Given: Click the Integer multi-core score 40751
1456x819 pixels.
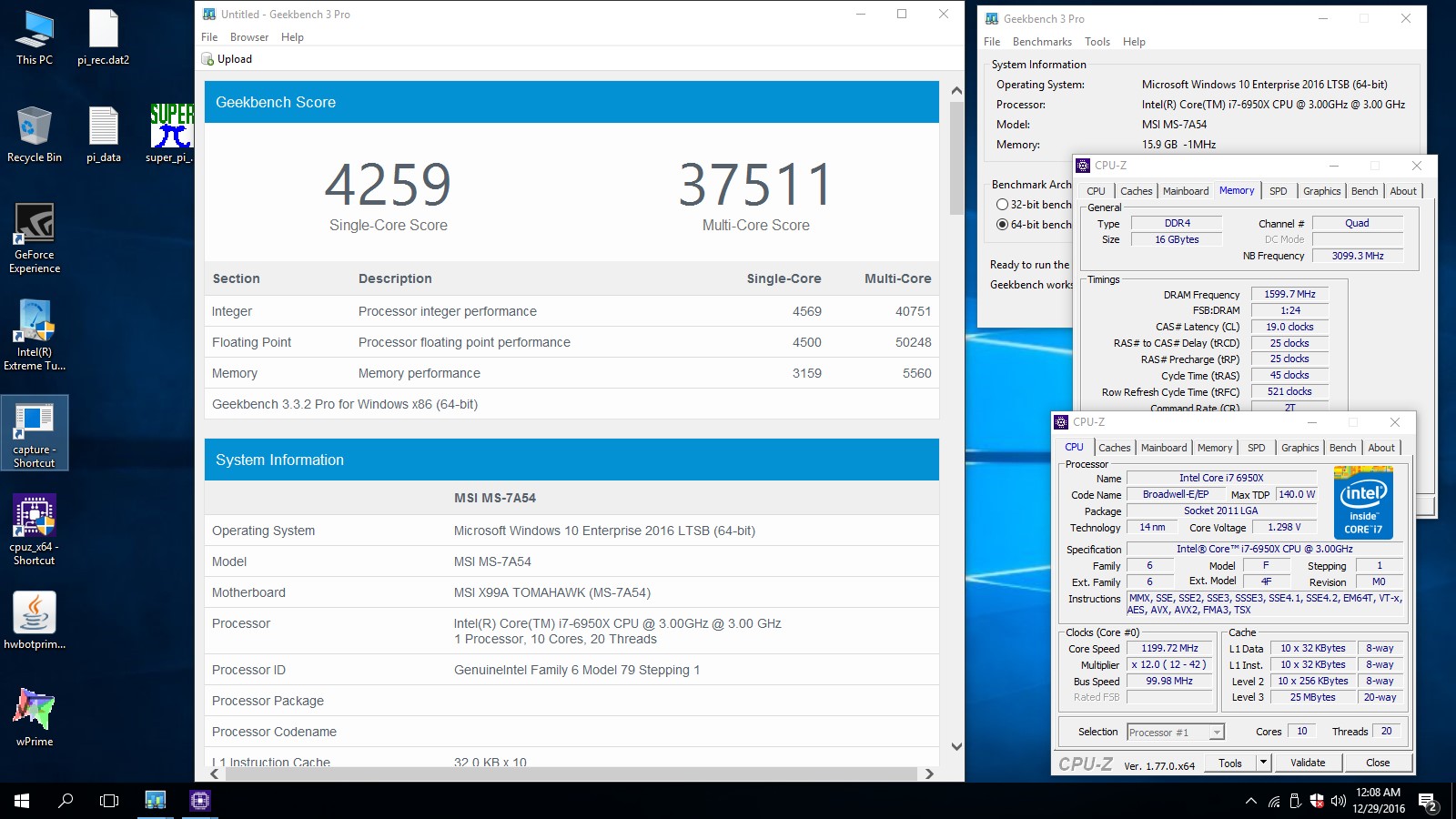Looking at the screenshot, I should click(x=913, y=311).
